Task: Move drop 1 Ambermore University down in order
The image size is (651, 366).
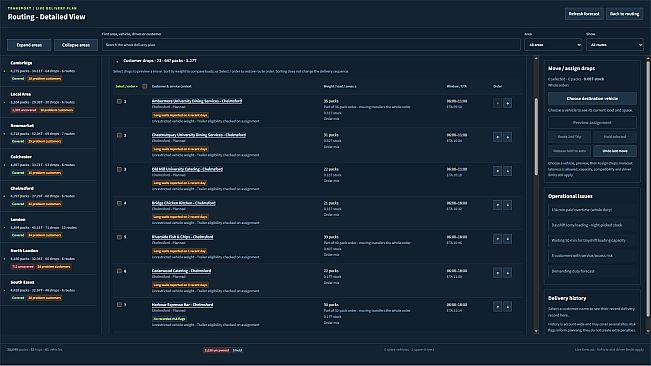Action: (507, 103)
